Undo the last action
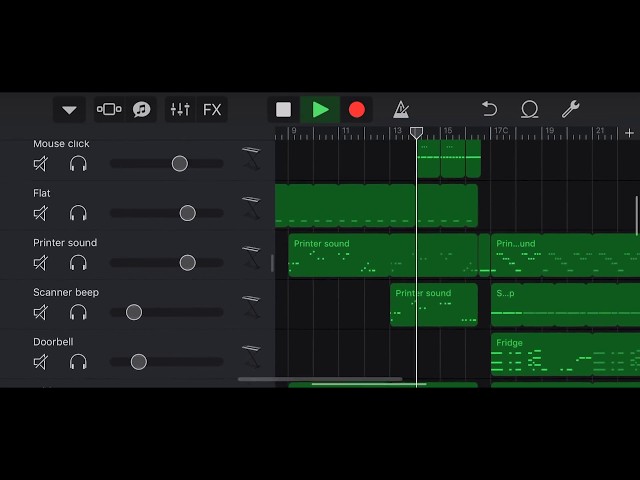640x480 pixels. [x=489, y=110]
